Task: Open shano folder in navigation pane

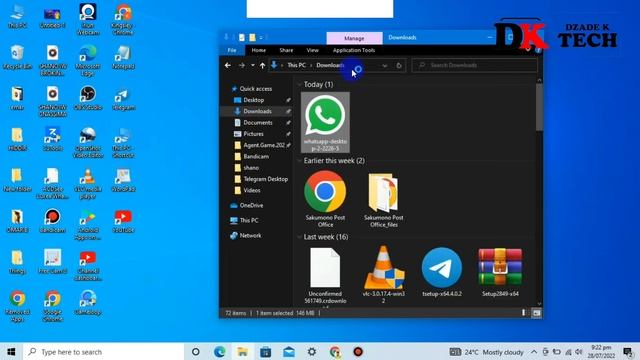Action: (x=251, y=168)
